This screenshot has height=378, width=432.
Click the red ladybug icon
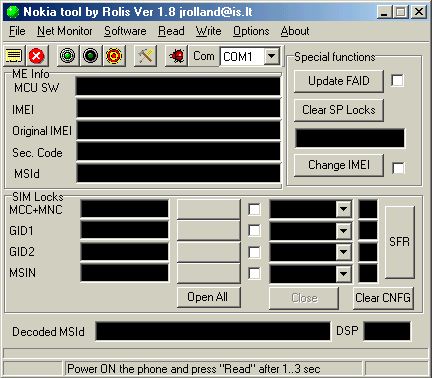click(x=176, y=56)
